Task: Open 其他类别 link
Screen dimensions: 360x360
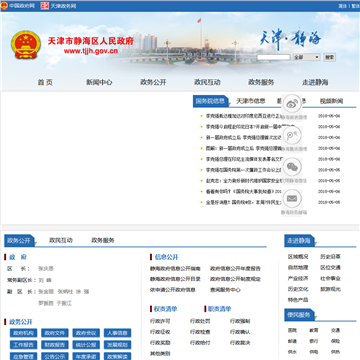Action: [160, 354]
